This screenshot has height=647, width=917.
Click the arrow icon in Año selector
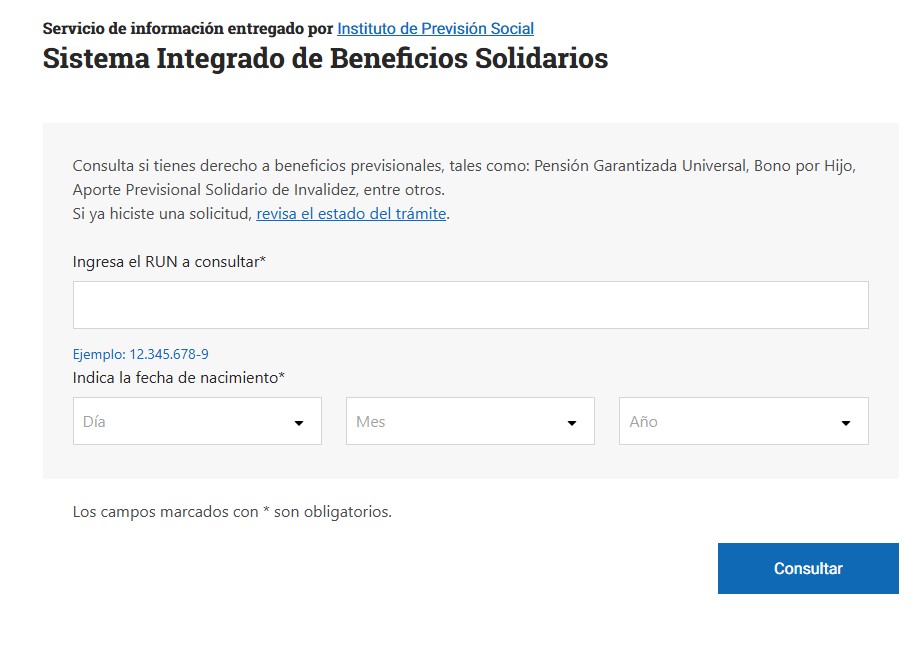click(846, 423)
